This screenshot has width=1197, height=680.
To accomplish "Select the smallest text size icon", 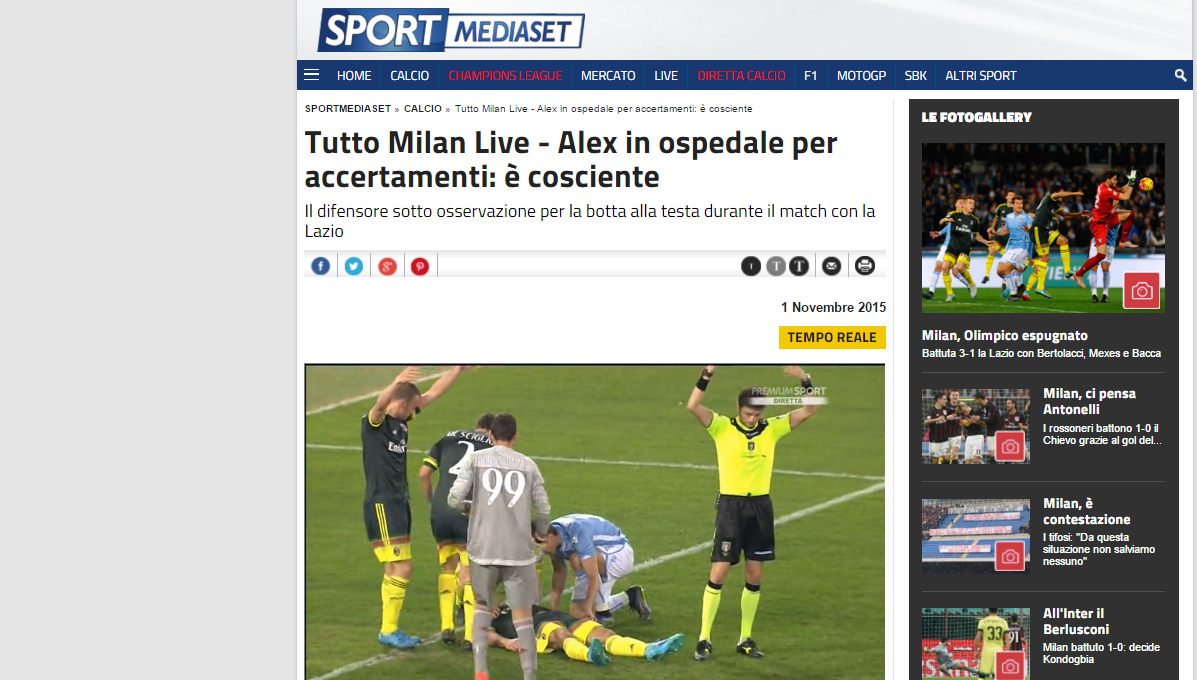I will [x=750, y=266].
